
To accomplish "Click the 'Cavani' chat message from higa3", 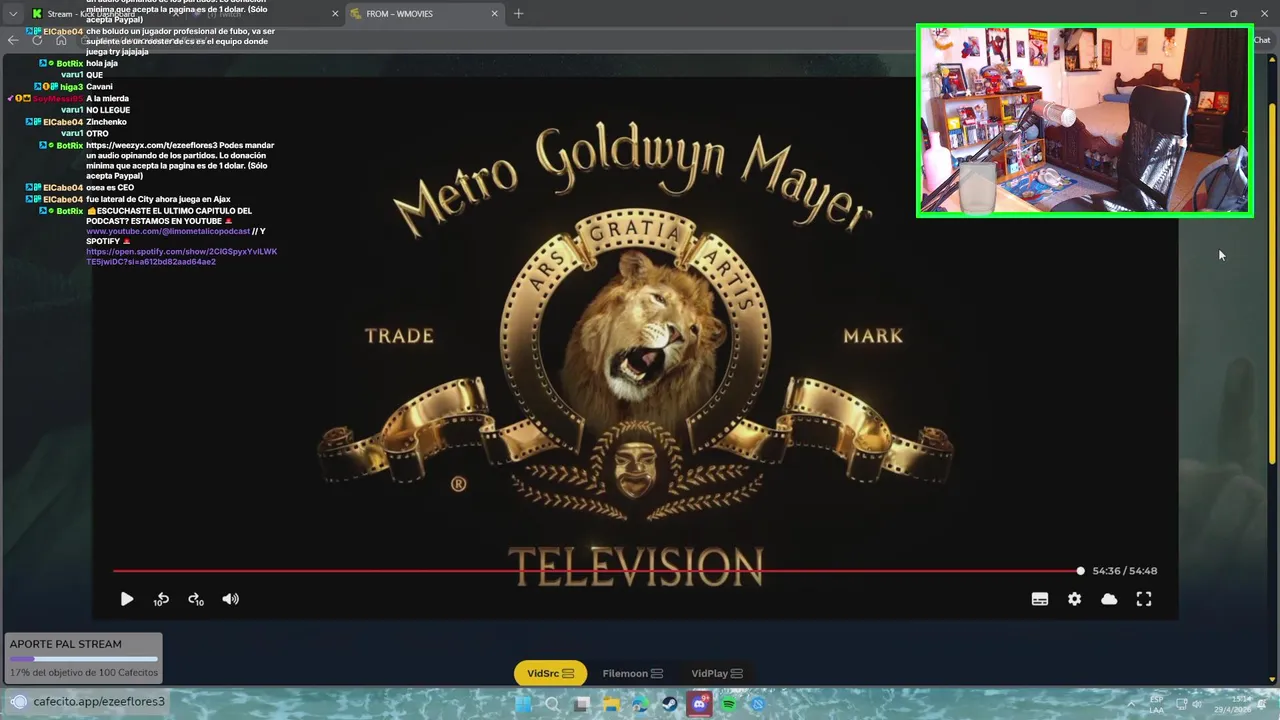I will point(99,87).
